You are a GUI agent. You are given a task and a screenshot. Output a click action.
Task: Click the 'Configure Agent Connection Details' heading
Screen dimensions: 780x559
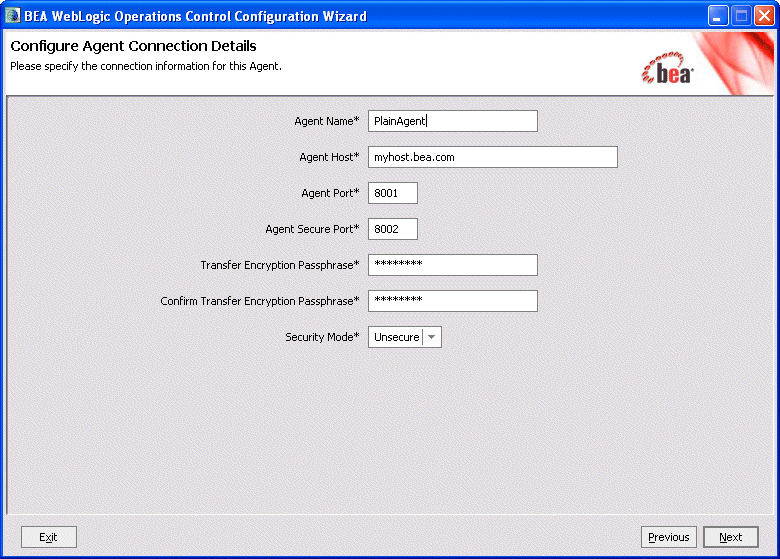133,46
